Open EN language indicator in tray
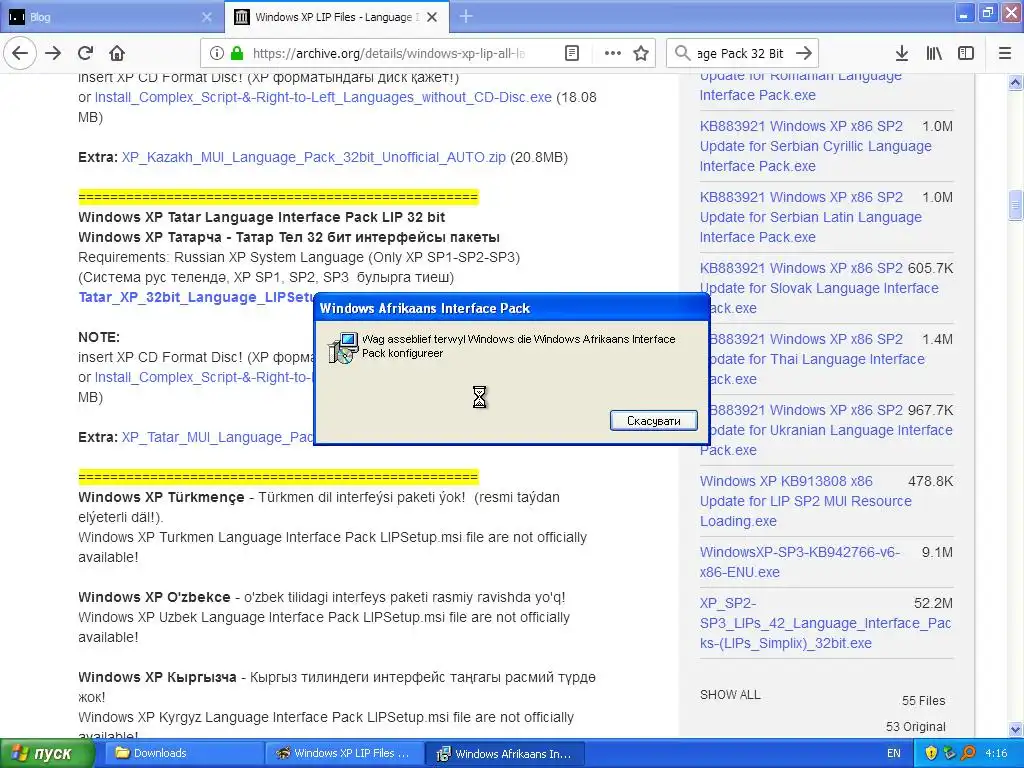The image size is (1024, 768). click(x=893, y=753)
